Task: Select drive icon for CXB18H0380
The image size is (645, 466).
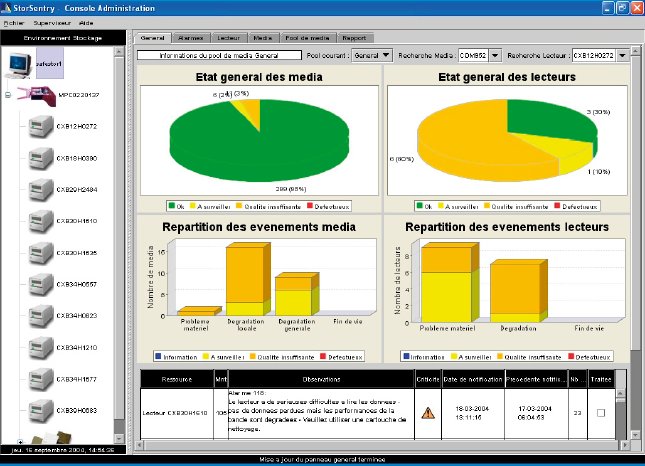Action: coord(41,158)
